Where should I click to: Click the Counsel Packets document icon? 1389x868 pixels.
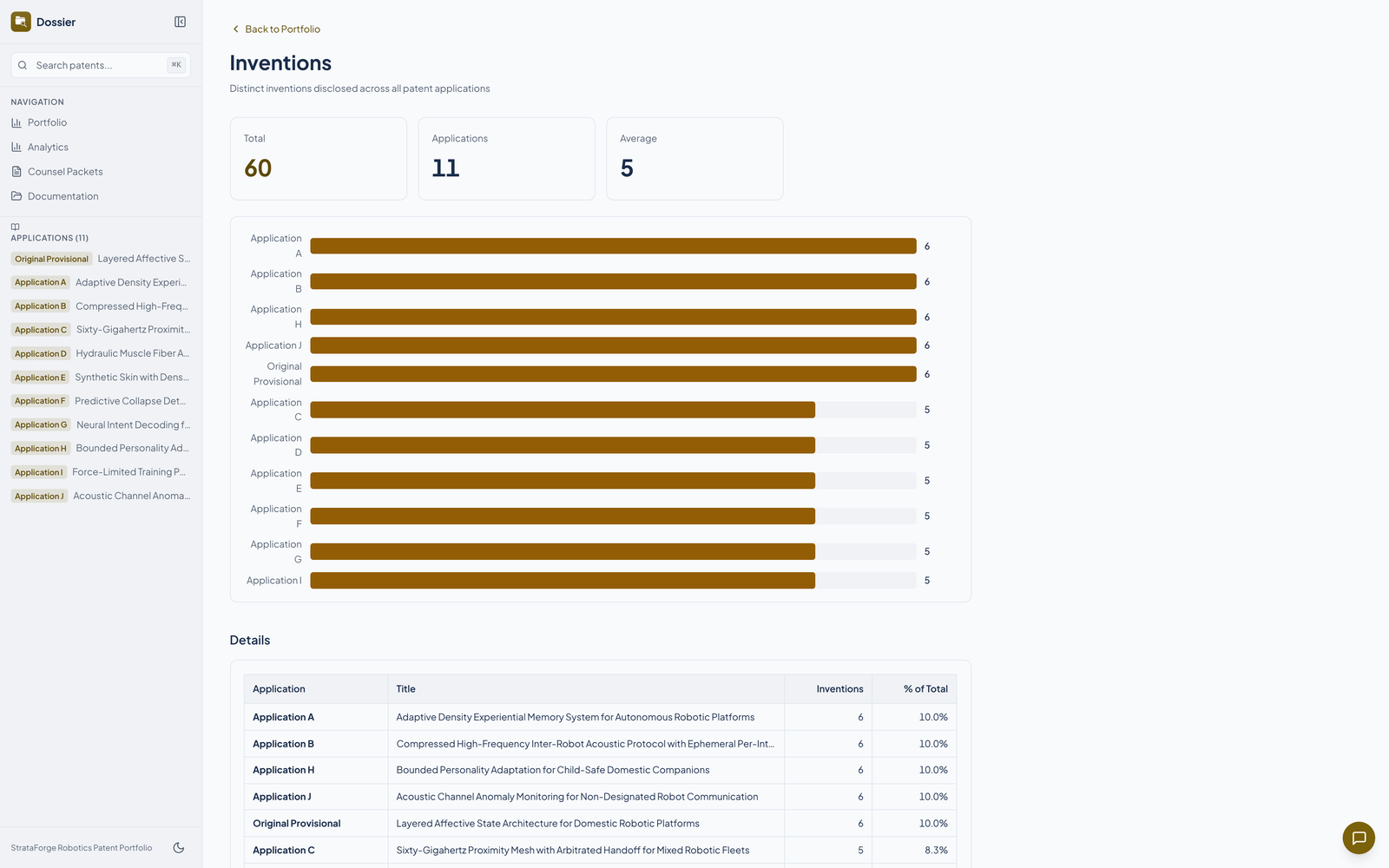point(16,172)
